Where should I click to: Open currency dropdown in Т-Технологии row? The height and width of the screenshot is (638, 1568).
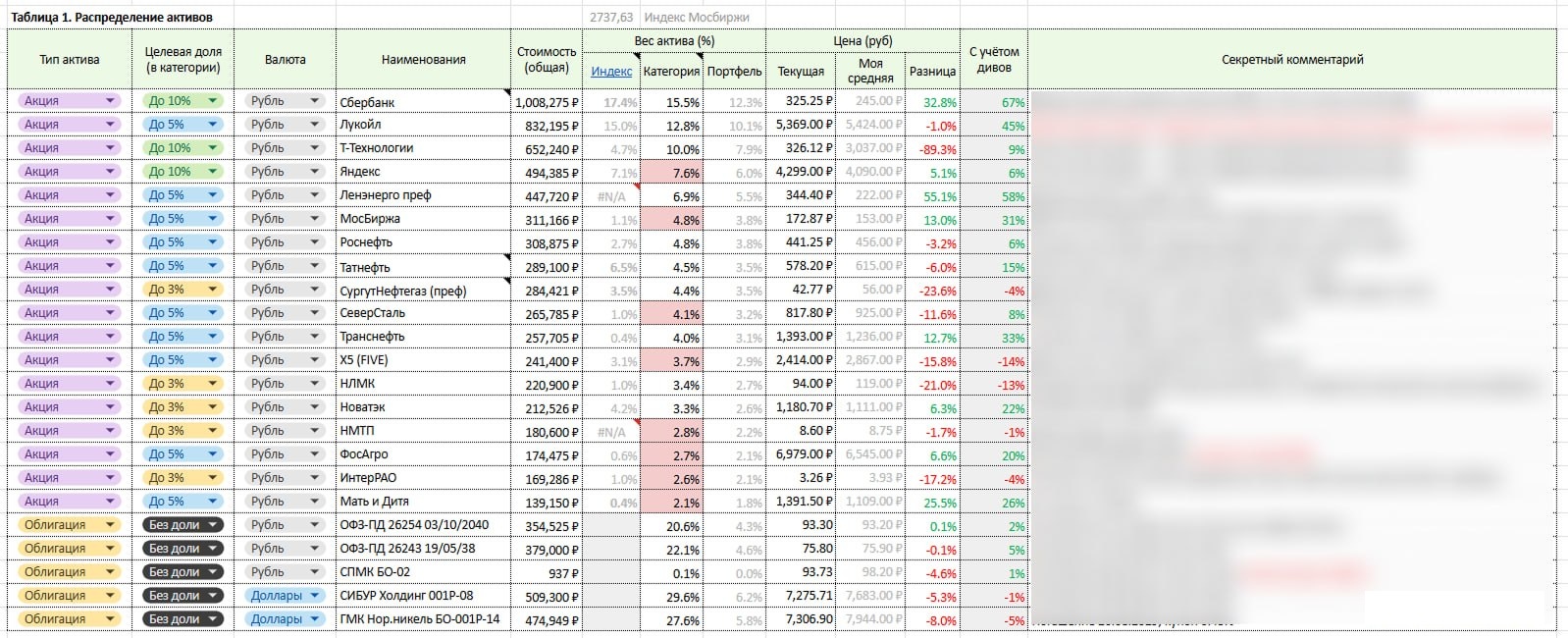(285, 148)
